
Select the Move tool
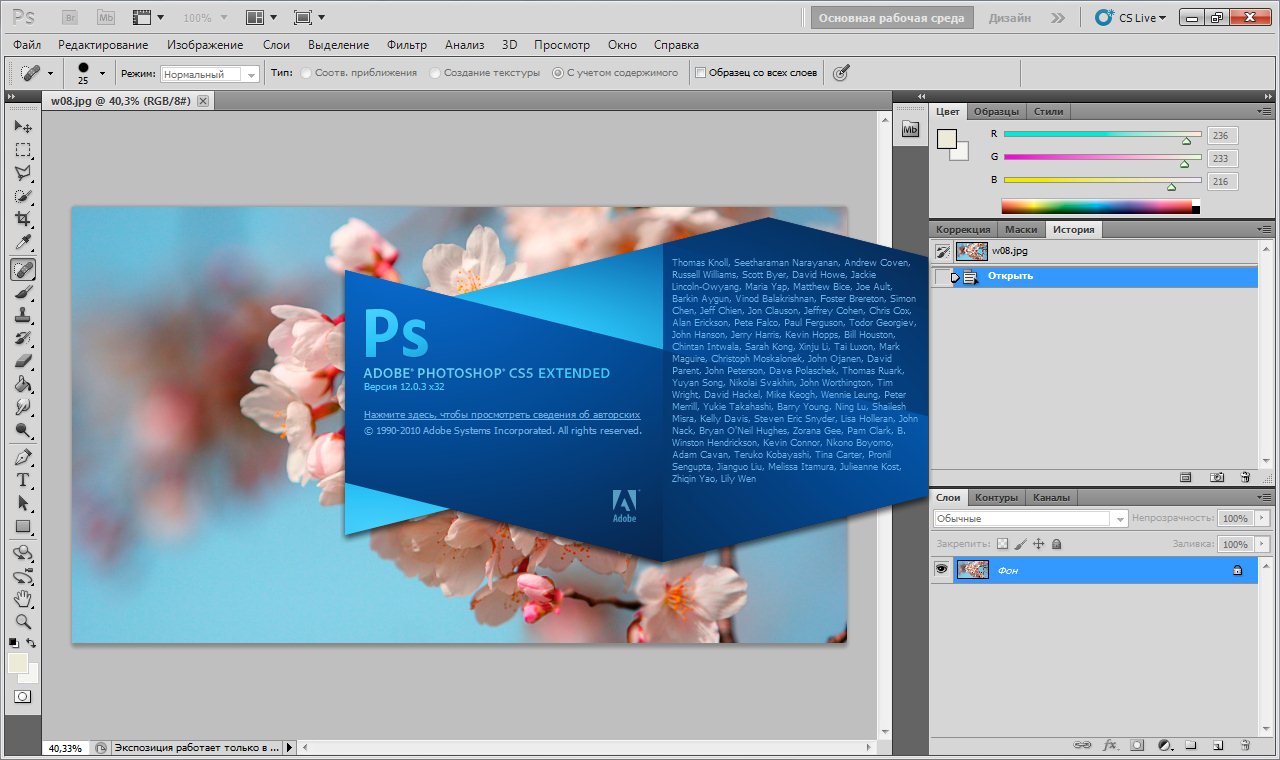(23, 127)
